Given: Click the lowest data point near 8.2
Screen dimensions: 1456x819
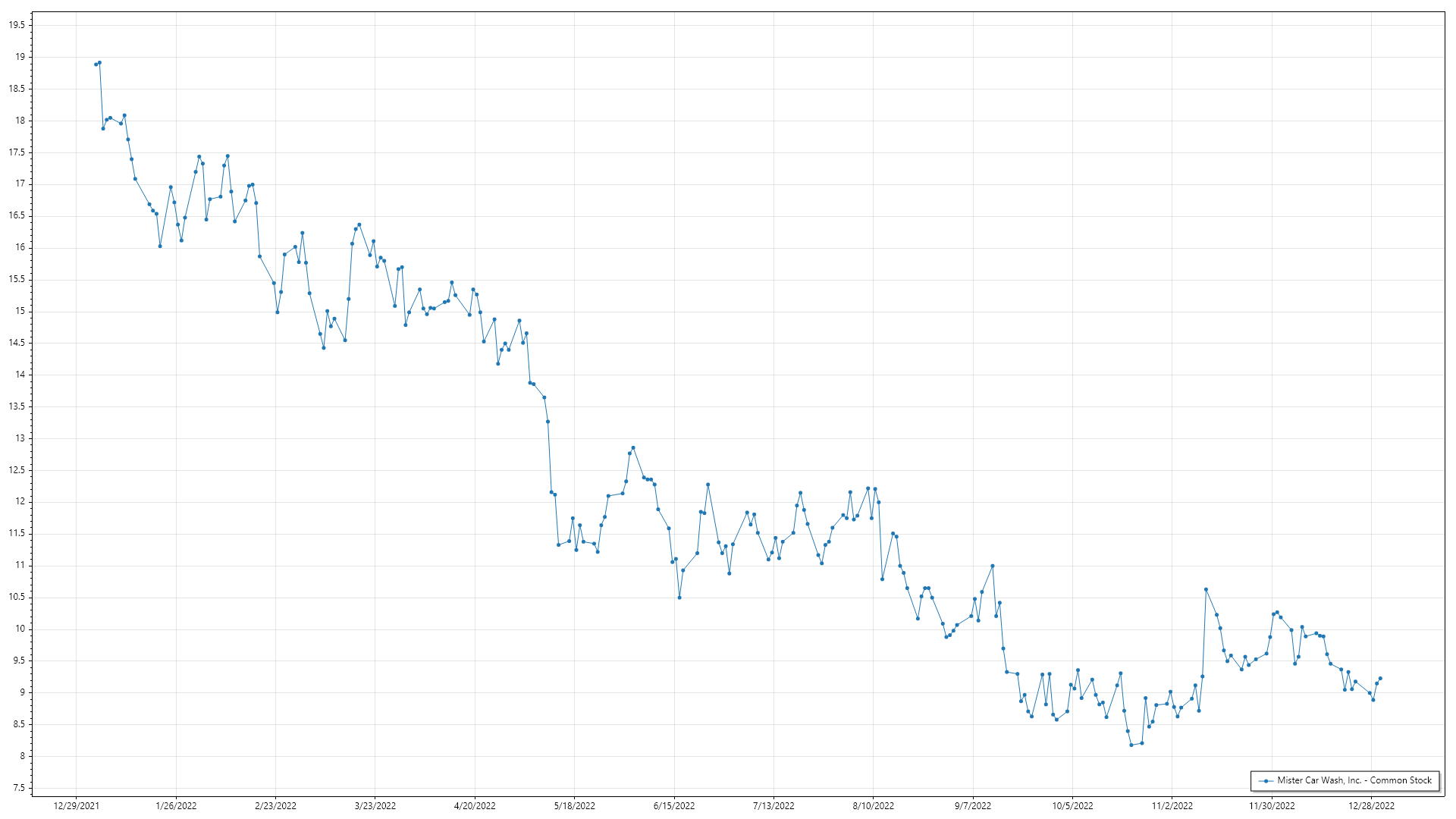Looking at the screenshot, I should click(x=1131, y=745).
